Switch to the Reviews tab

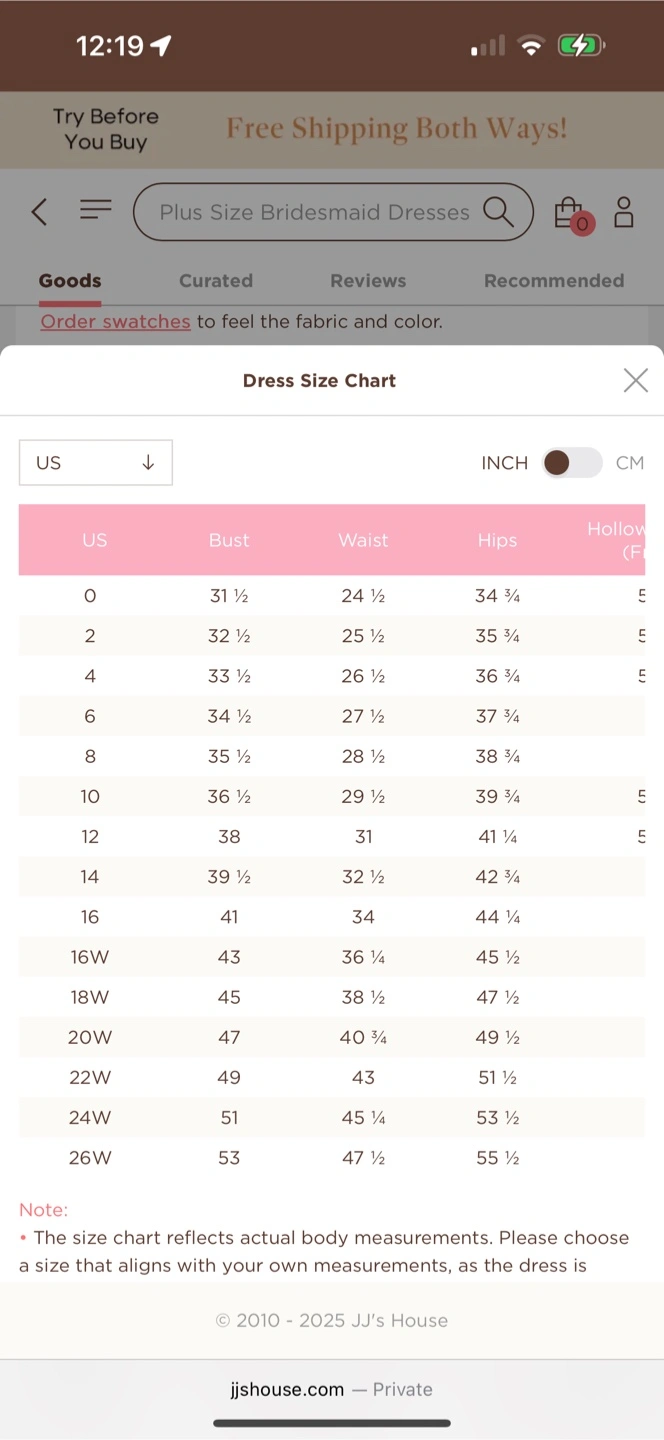pyautogui.click(x=368, y=281)
